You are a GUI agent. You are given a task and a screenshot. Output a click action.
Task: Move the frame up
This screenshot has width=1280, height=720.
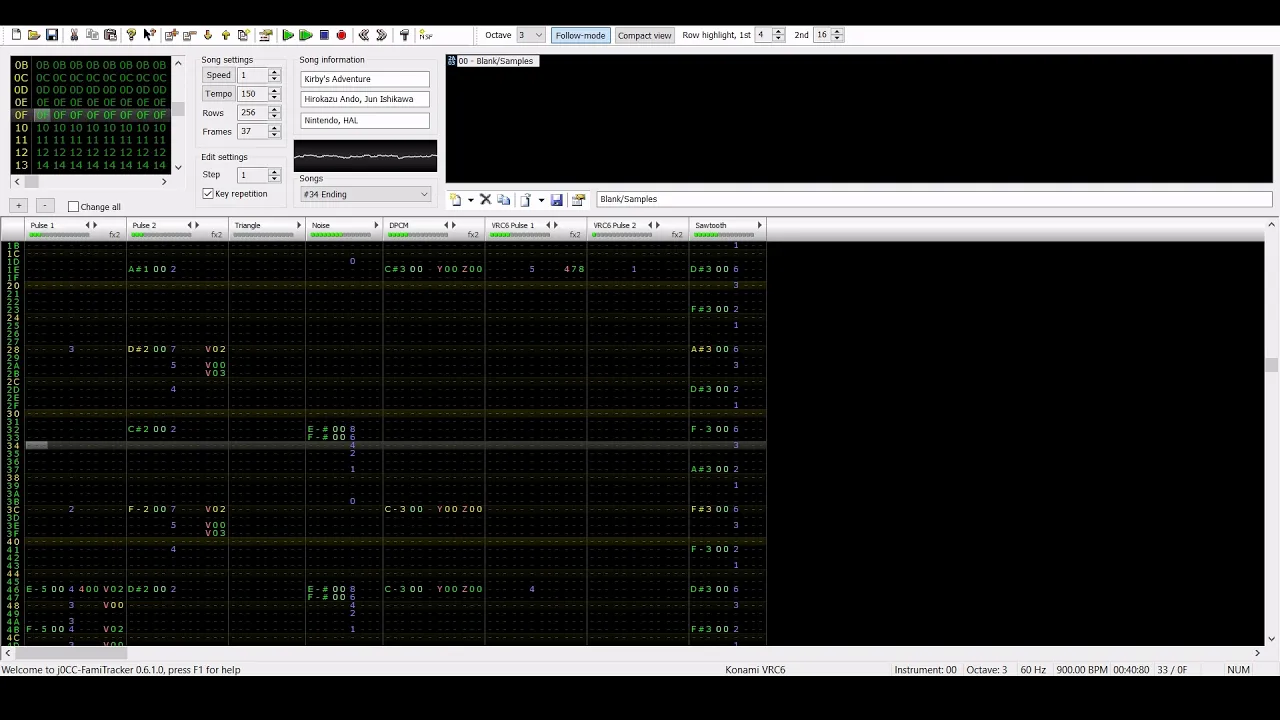[225, 35]
